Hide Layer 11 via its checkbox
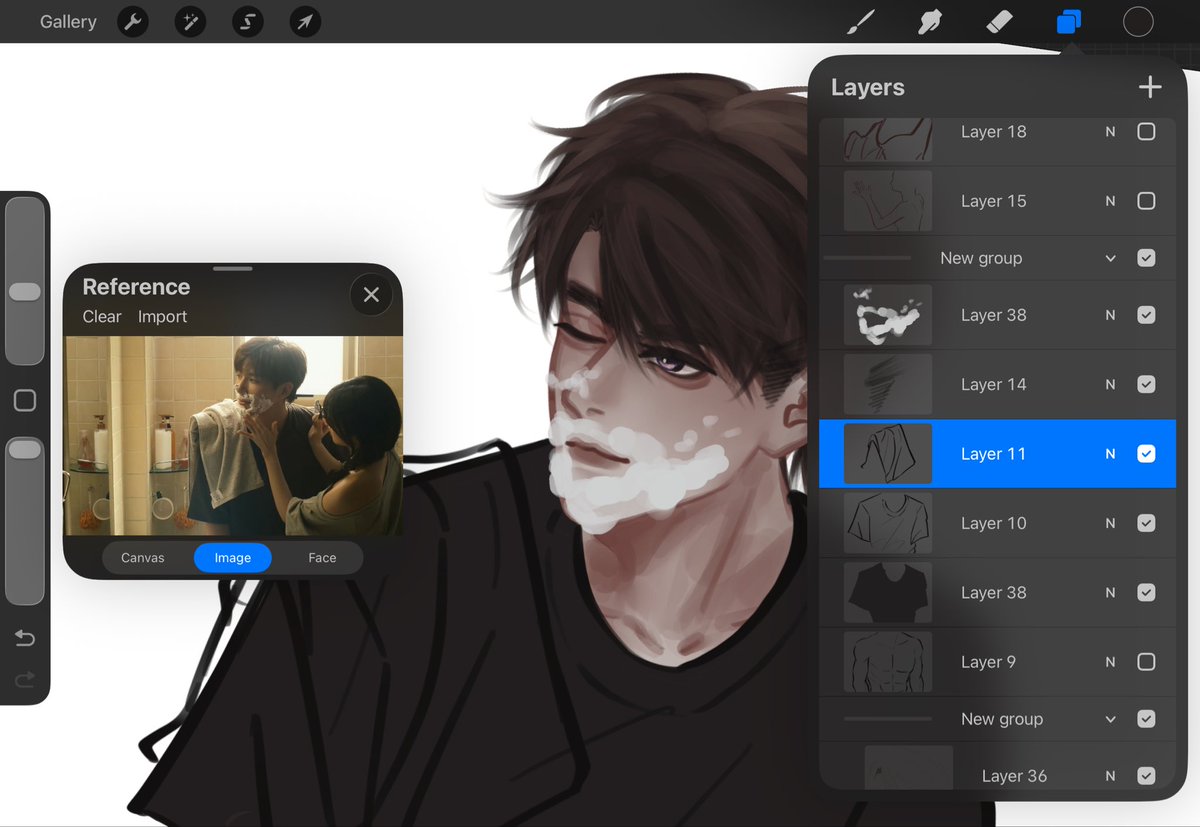This screenshot has height=827, width=1200. (1147, 454)
